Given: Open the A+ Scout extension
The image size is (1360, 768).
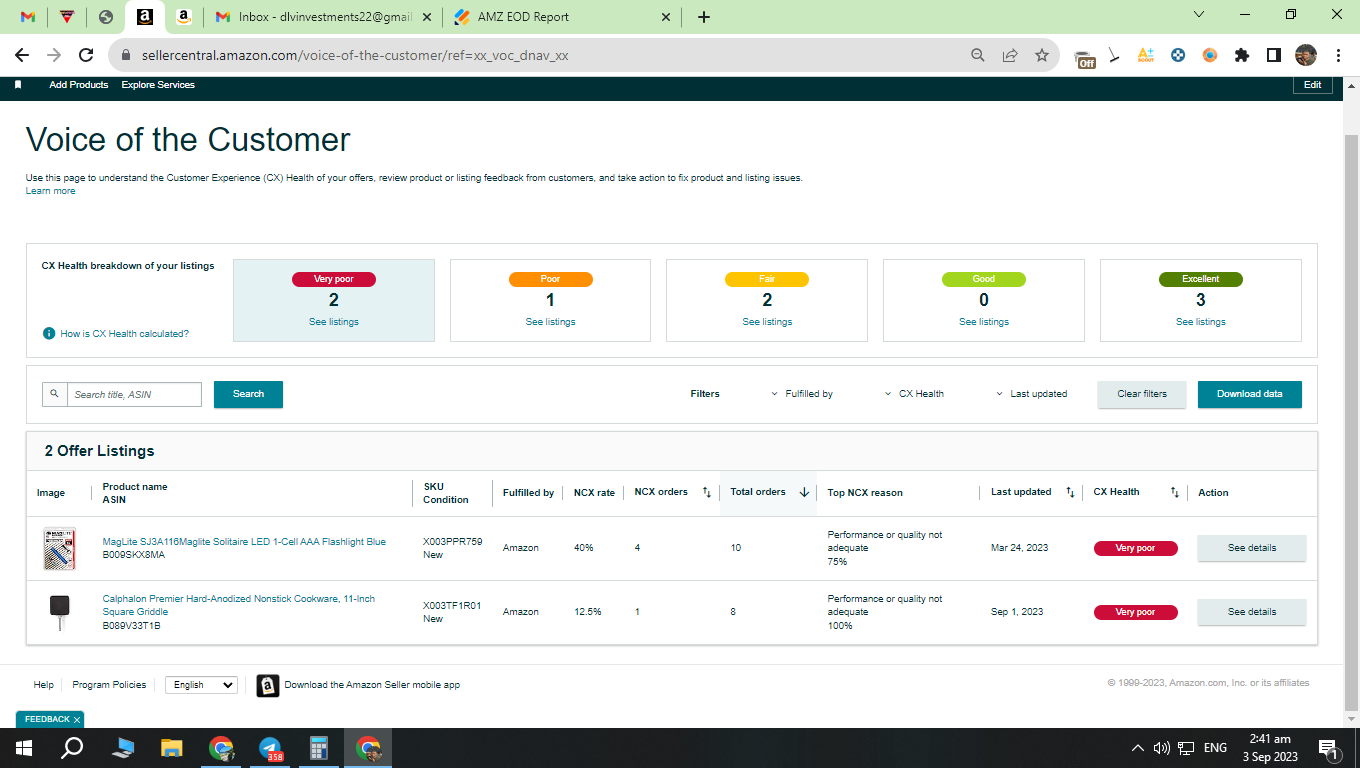Looking at the screenshot, I should pyautogui.click(x=1146, y=56).
